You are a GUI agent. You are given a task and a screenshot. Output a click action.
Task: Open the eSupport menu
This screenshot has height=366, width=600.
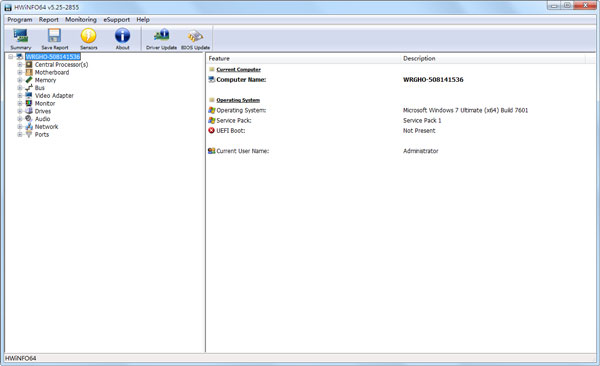(116, 20)
